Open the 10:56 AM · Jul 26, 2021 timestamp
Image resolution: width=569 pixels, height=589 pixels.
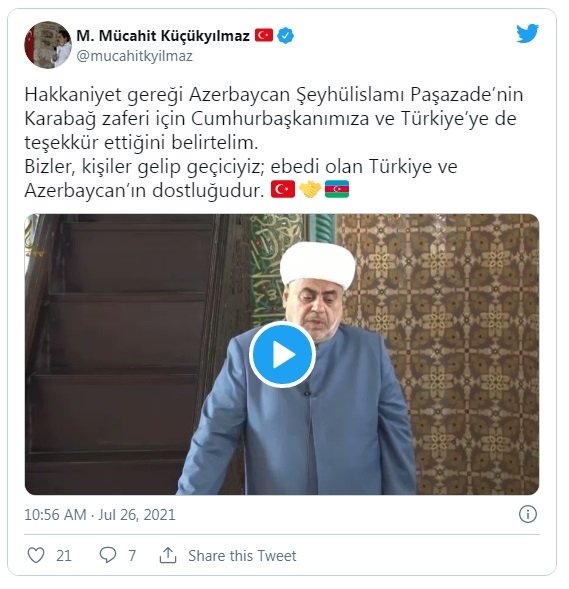(100, 514)
